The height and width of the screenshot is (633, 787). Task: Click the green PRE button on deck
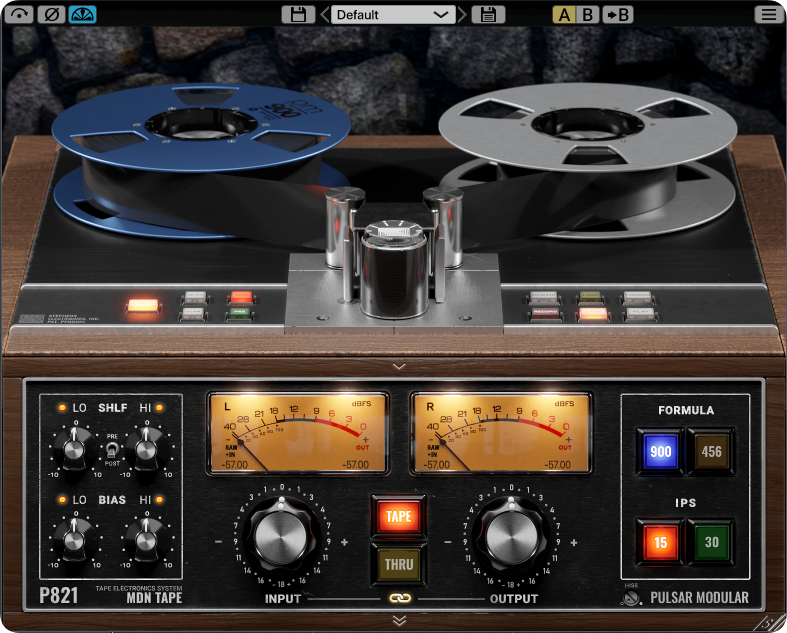click(x=240, y=312)
